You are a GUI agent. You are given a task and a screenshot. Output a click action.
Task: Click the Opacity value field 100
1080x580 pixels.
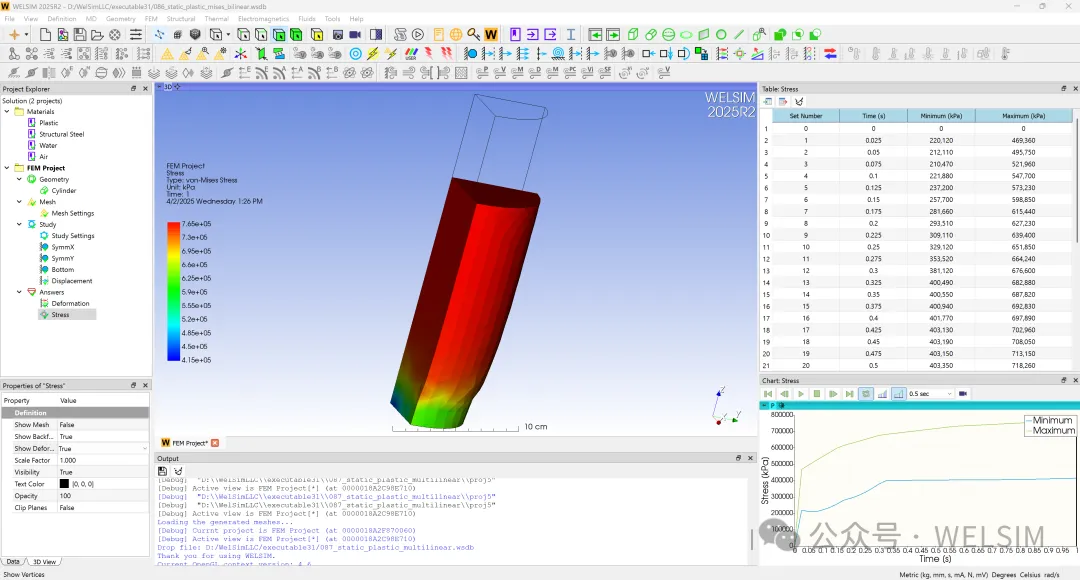click(x=102, y=496)
